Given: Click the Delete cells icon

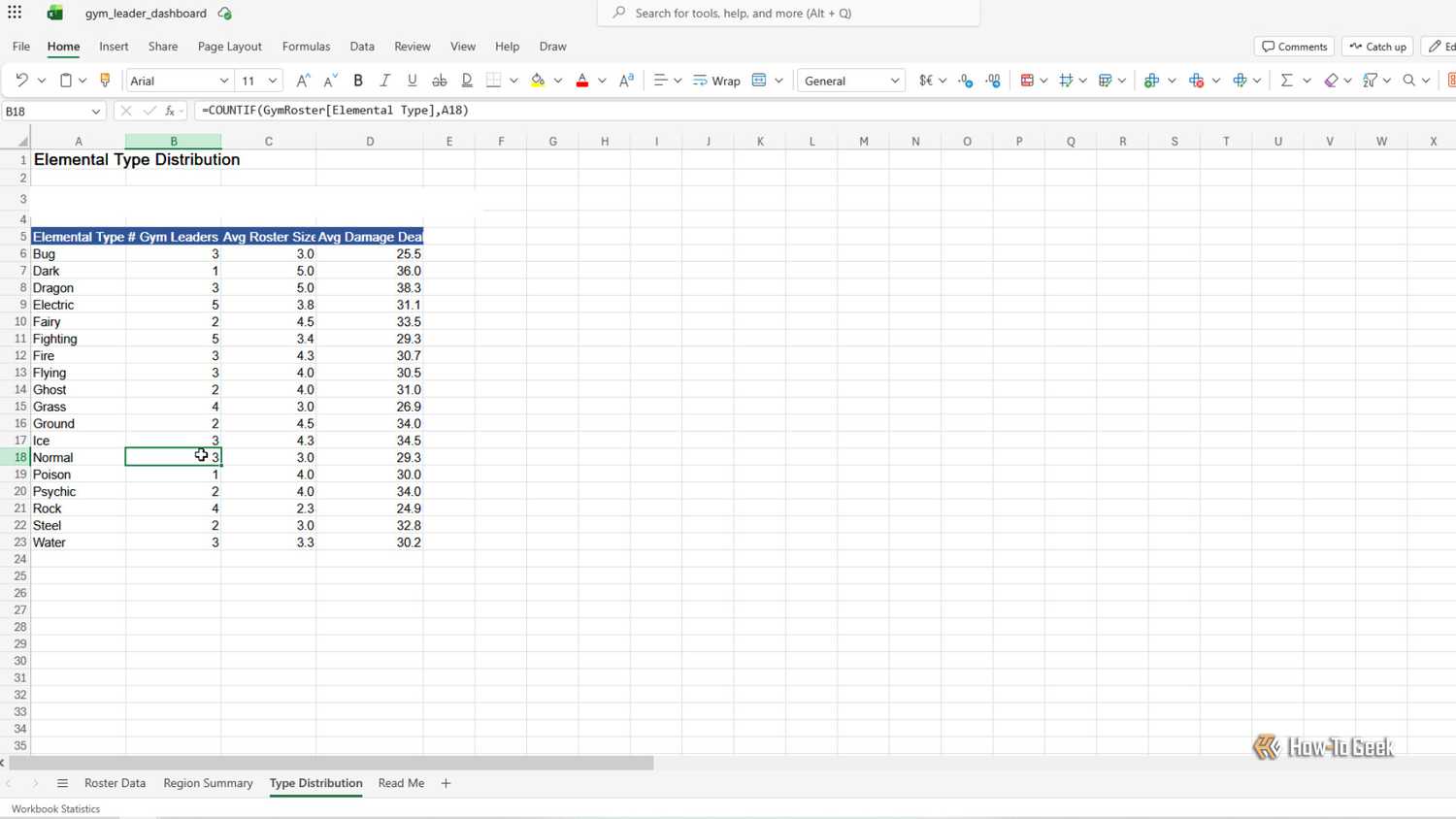Looking at the screenshot, I should coord(1196,81).
